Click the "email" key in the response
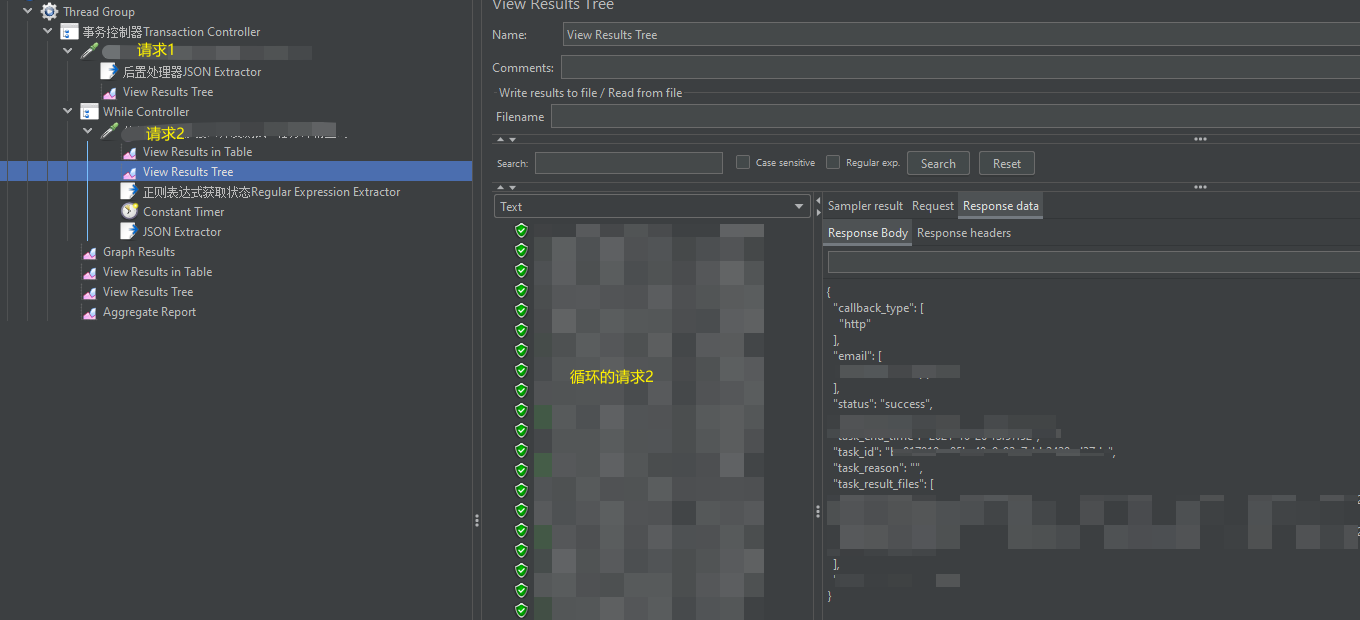Screen dimensions: 1360x620 (x=853, y=356)
